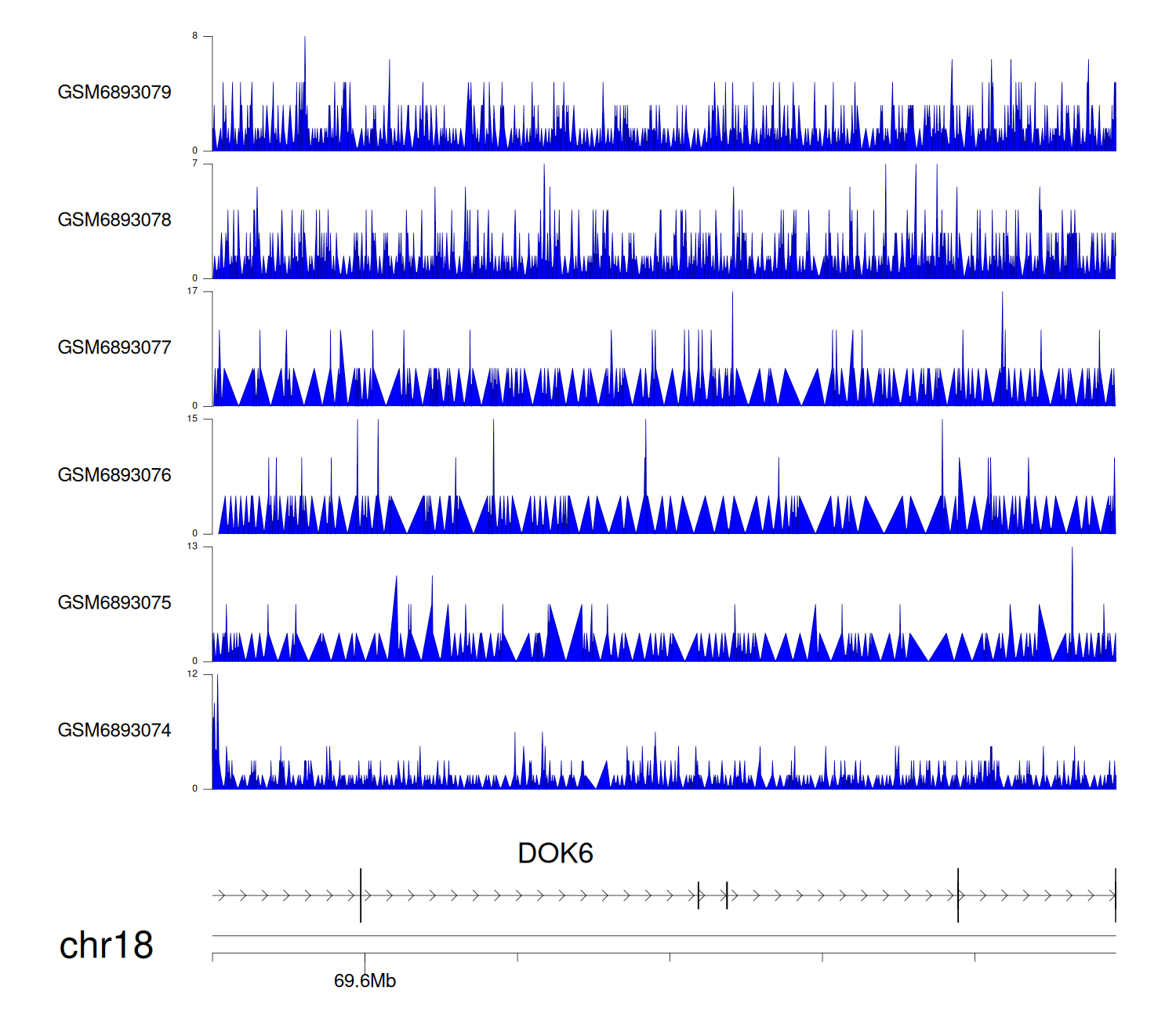Click the GSM6893079 track label

(114, 93)
